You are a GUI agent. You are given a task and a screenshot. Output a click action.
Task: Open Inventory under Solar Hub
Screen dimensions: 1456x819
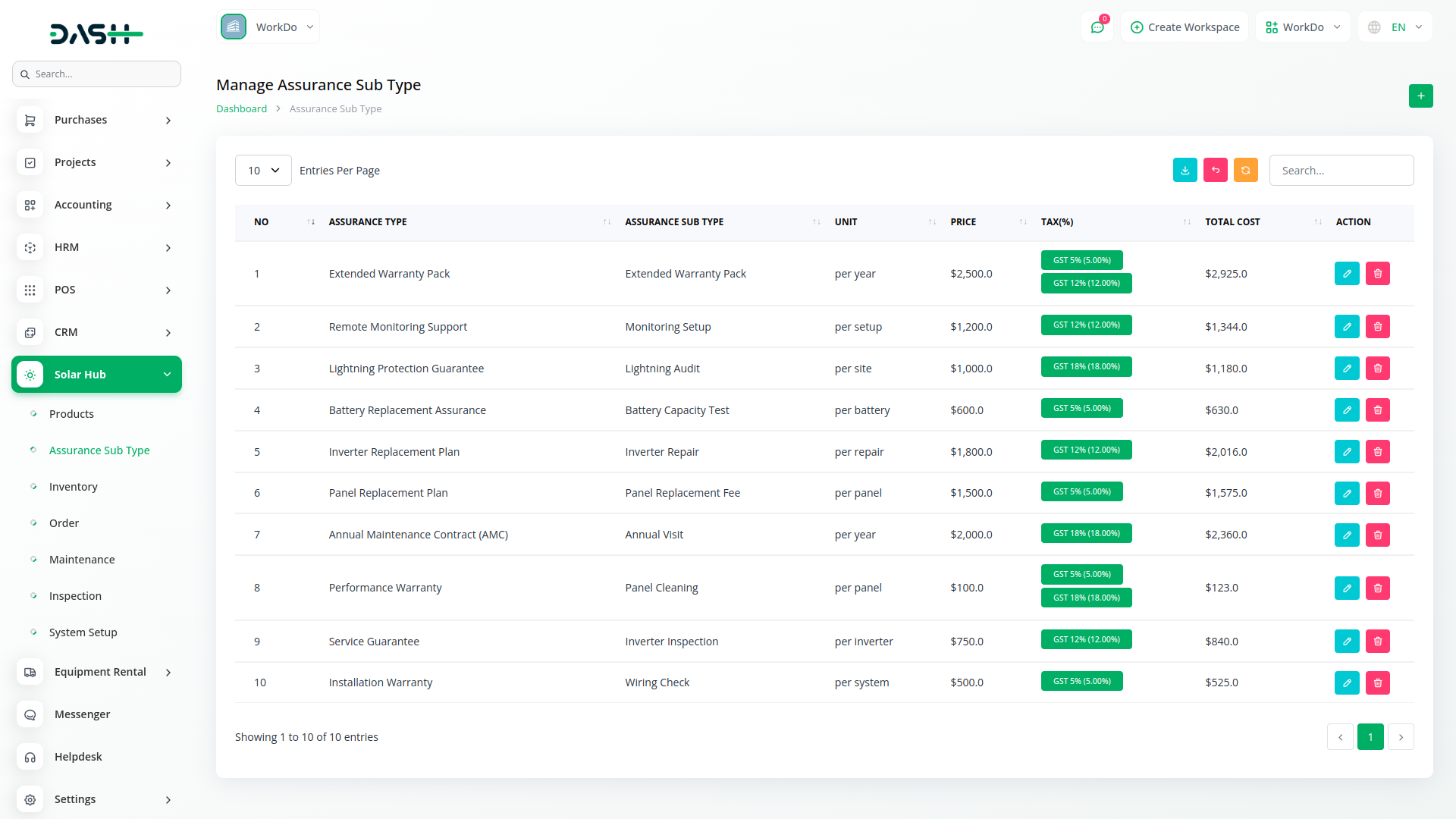(73, 487)
